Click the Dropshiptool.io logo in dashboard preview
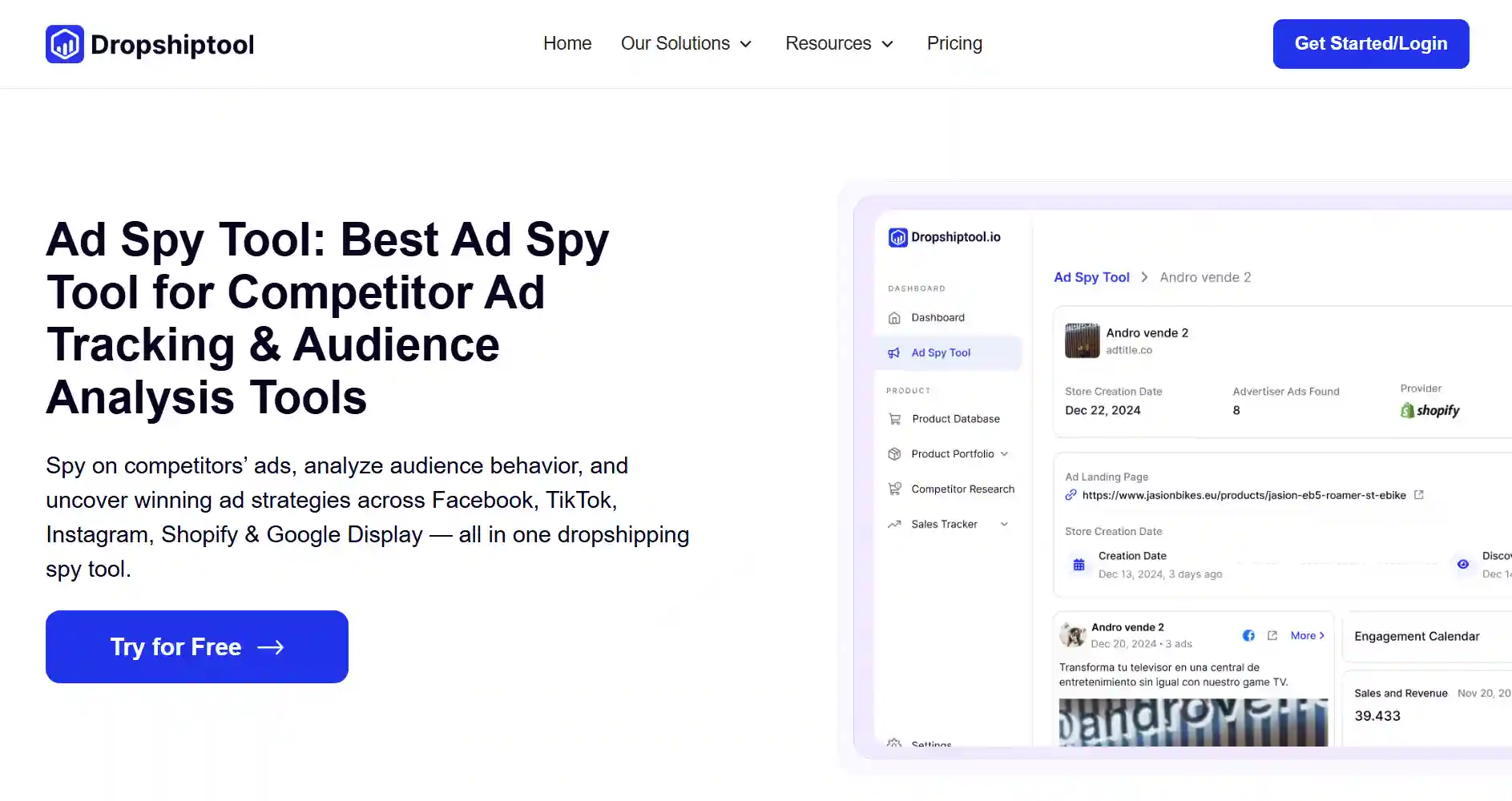Image resolution: width=1512 pixels, height=801 pixels. tap(945, 237)
